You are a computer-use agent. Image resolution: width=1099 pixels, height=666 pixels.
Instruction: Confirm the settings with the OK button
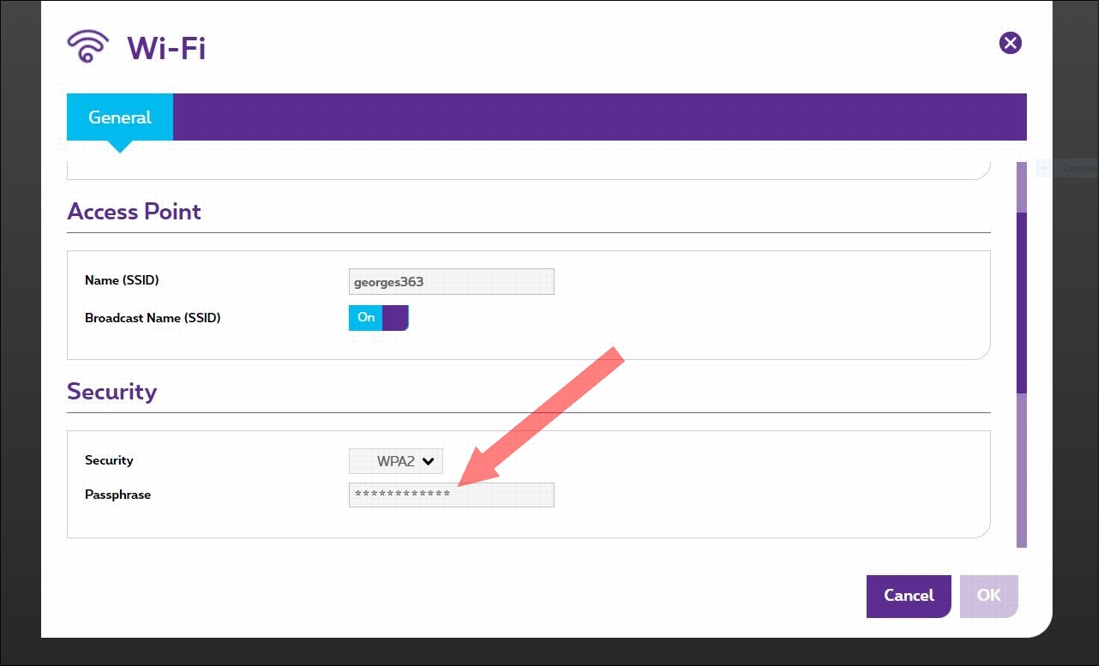988,596
